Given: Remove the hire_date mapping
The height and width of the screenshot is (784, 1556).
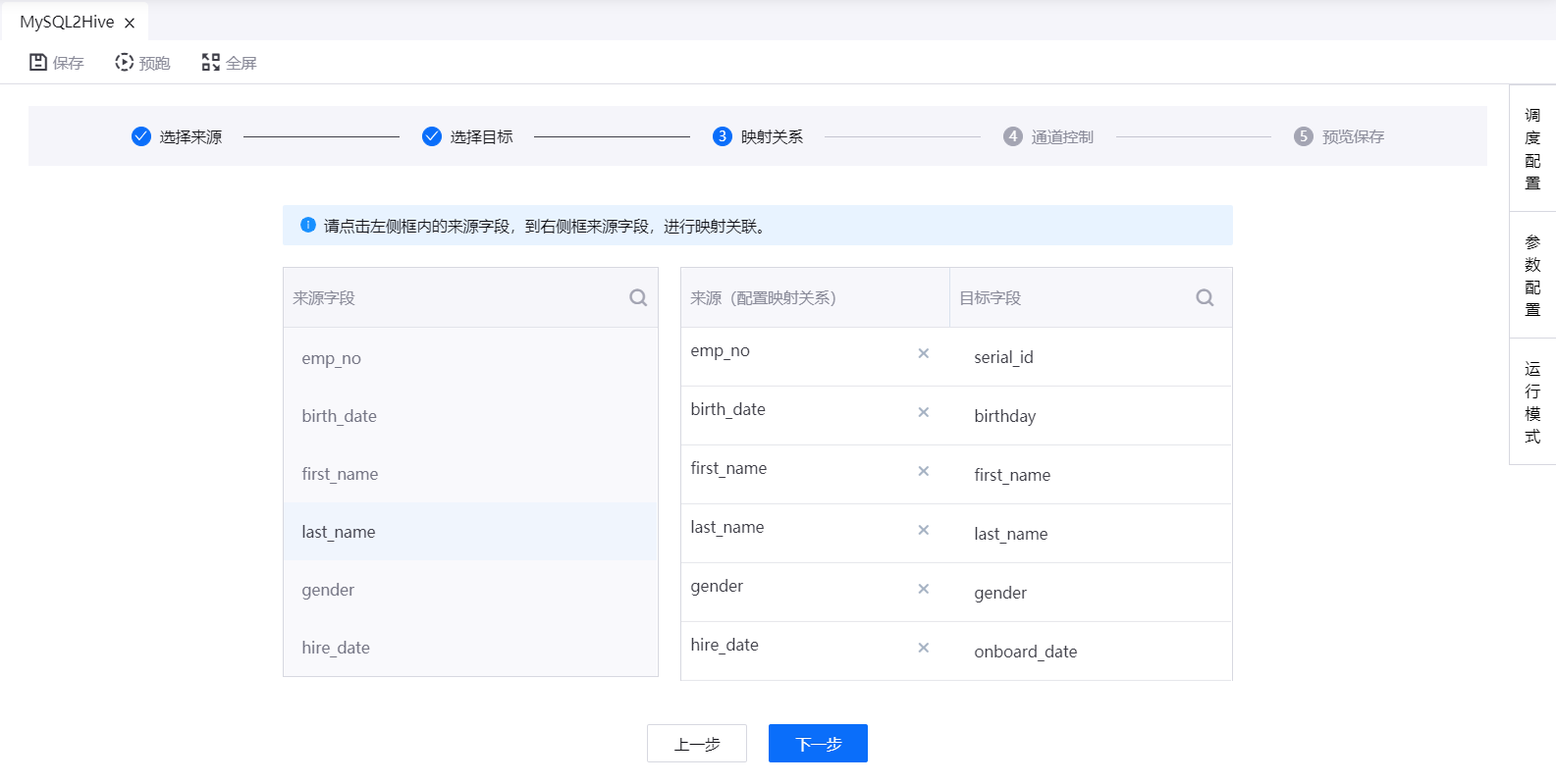Looking at the screenshot, I should click(x=923, y=648).
